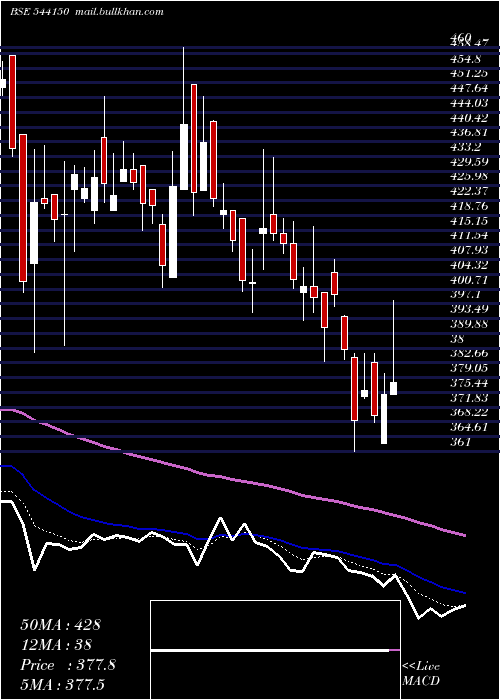Click the 418.76 price axis label
This screenshot has height=700, width=500.
point(469,206)
